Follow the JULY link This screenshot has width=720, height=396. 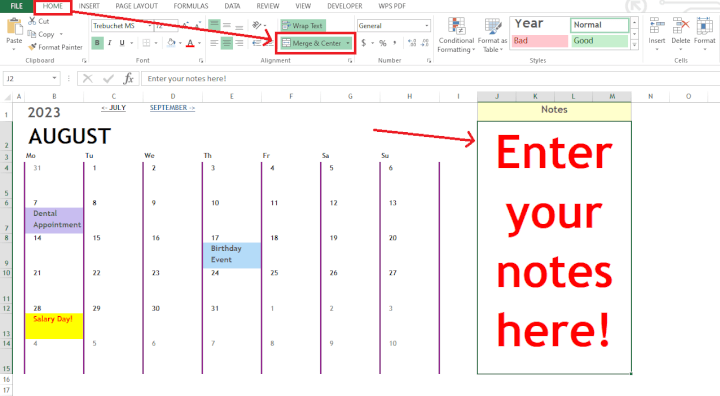click(x=113, y=107)
